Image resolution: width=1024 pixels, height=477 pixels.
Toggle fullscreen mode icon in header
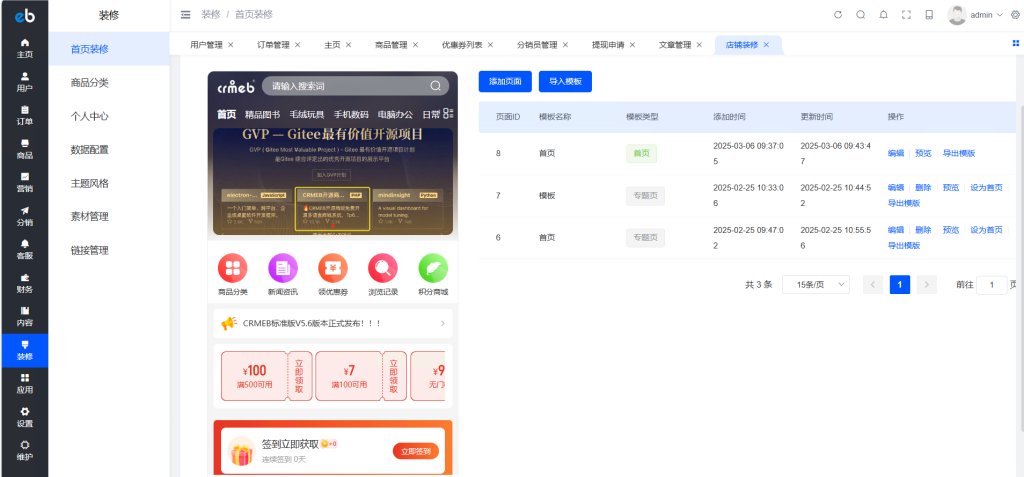tap(906, 15)
